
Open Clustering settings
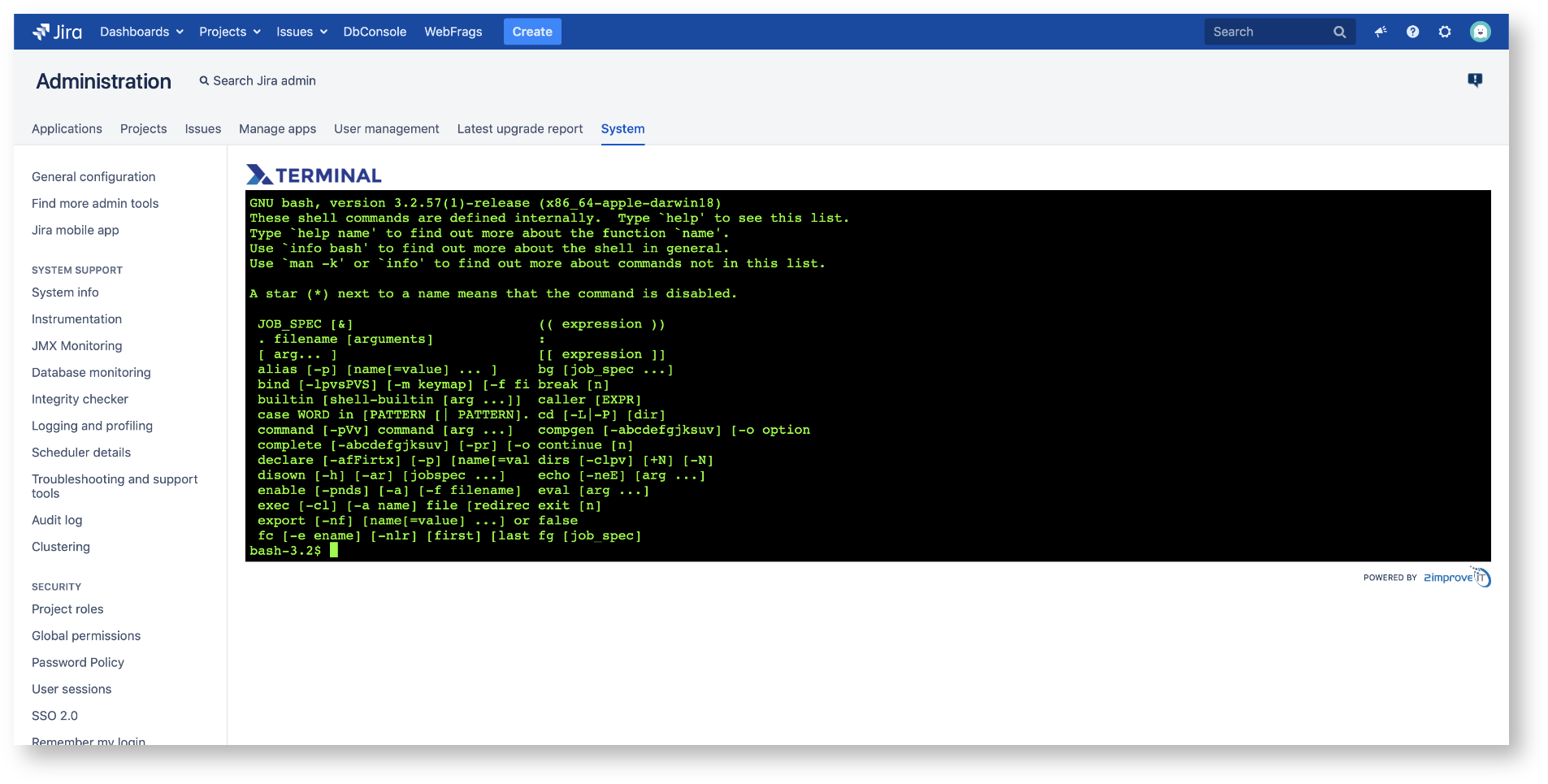[x=61, y=547]
